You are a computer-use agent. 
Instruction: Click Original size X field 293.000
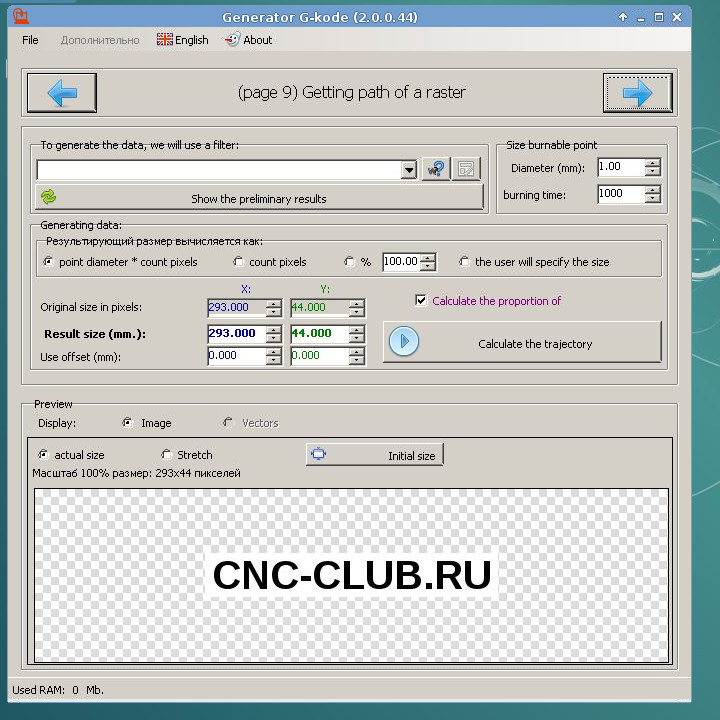[236, 307]
